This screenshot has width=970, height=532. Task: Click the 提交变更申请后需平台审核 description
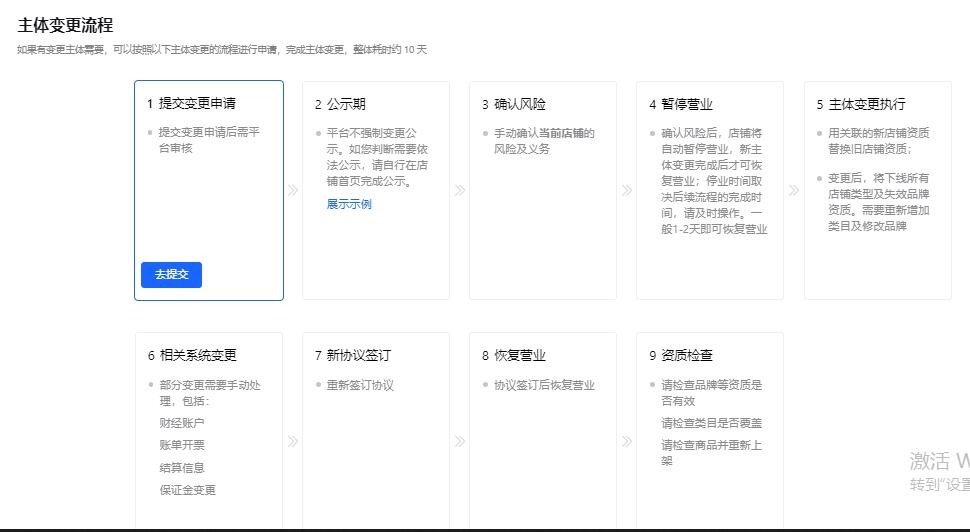(209, 140)
